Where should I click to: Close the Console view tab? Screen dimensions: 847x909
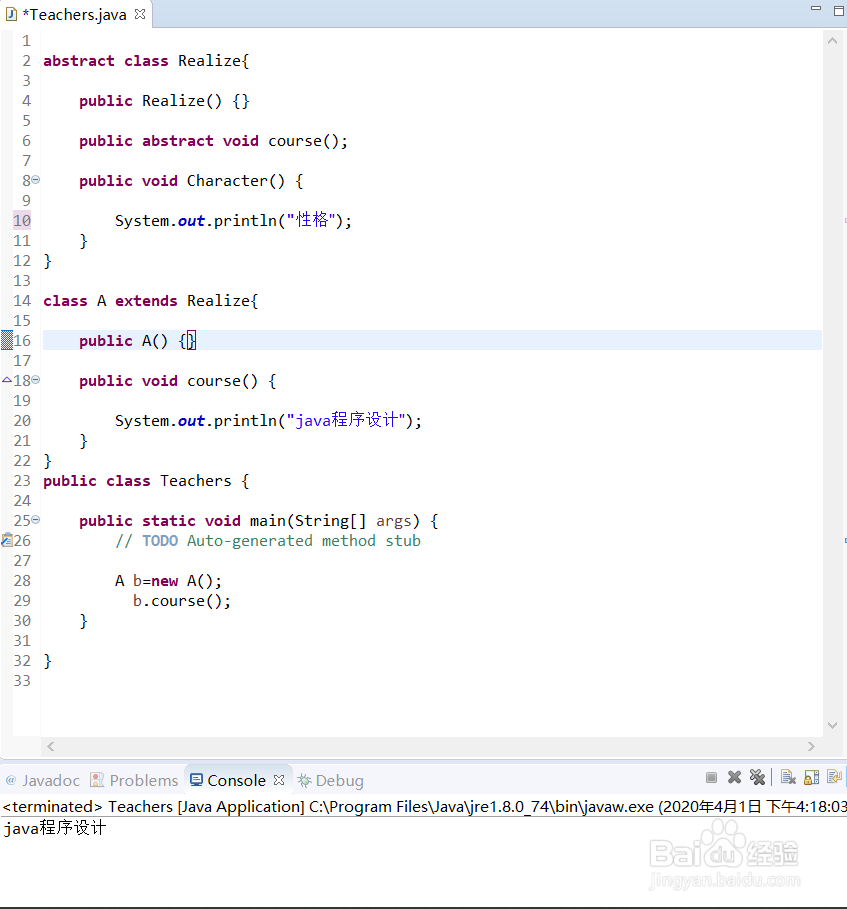(279, 780)
